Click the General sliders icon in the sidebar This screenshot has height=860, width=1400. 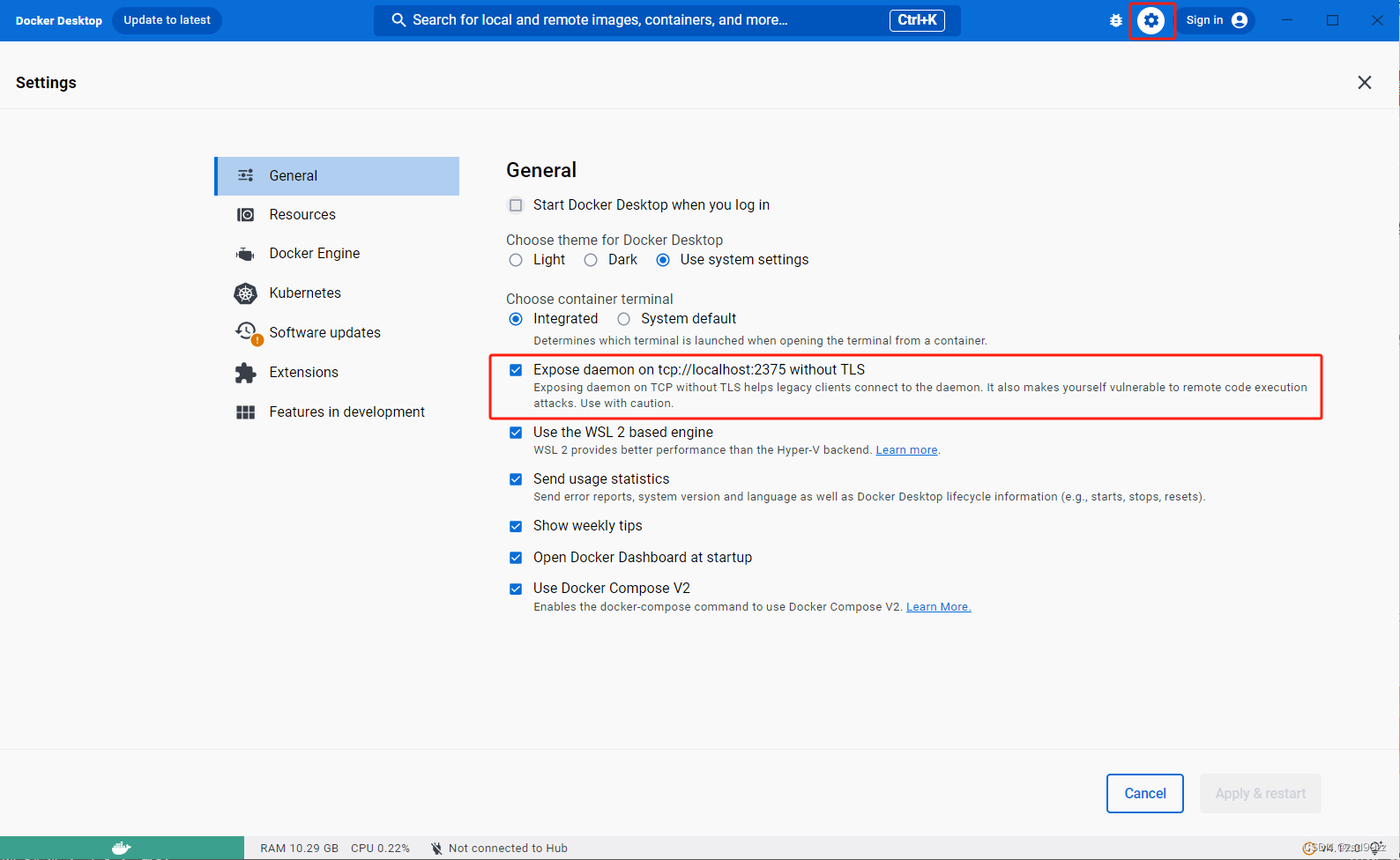point(246,175)
